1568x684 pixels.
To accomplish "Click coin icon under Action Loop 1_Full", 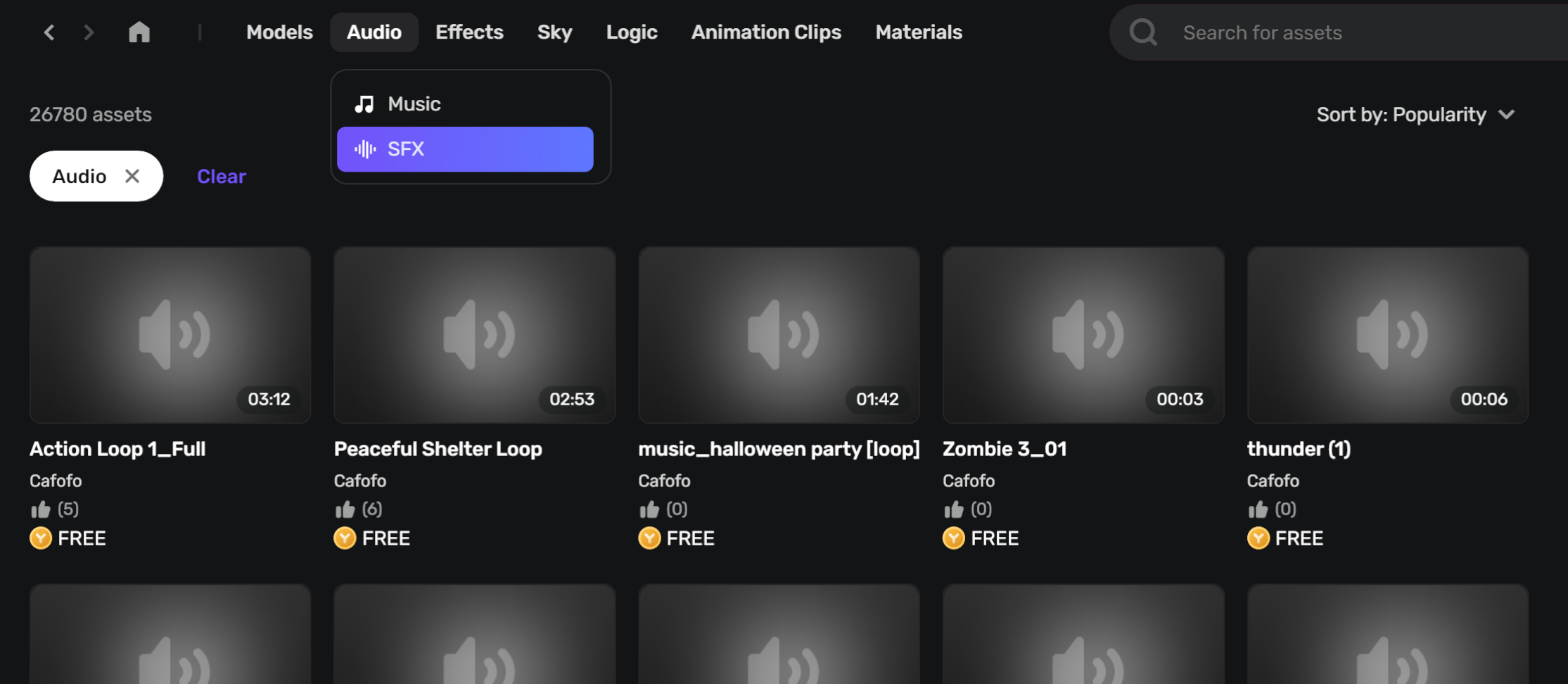I will tap(41, 538).
